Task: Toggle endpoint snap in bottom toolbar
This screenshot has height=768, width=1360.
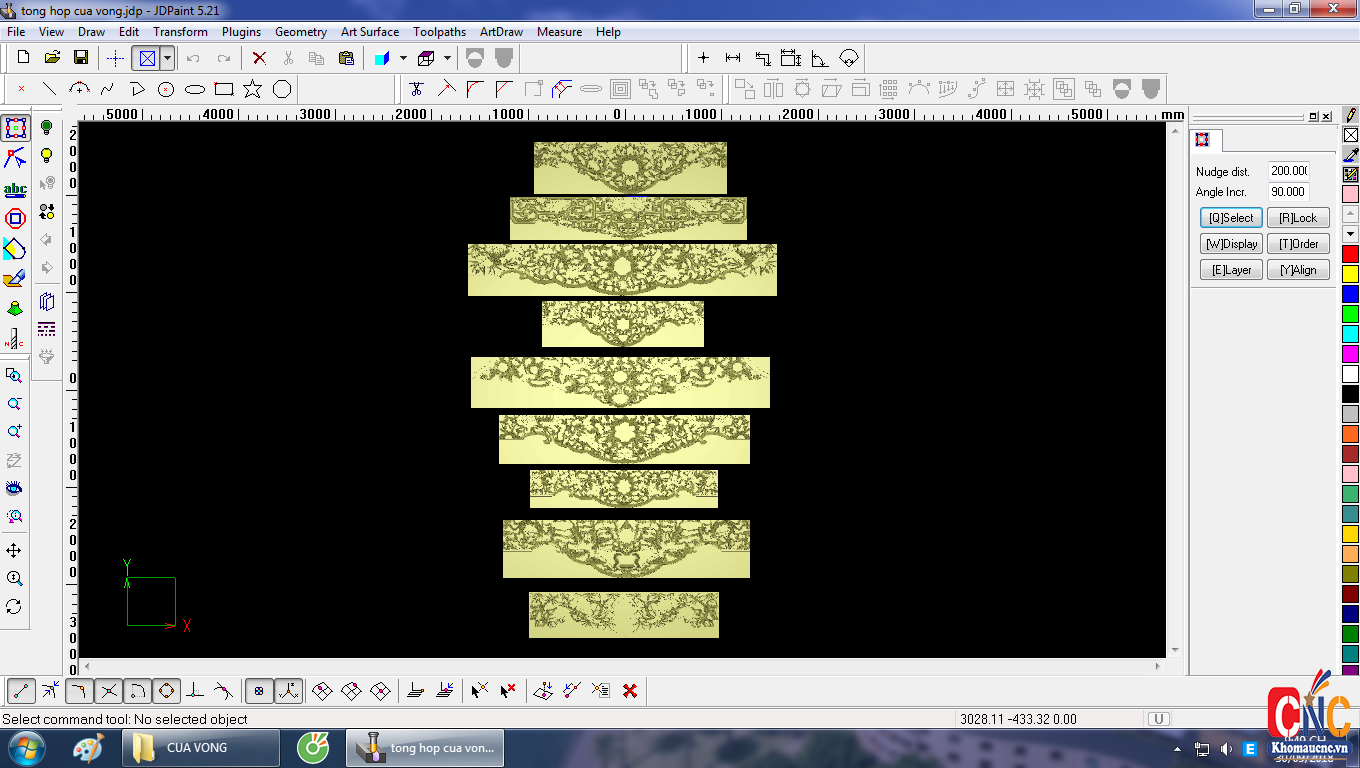Action: click(21, 690)
